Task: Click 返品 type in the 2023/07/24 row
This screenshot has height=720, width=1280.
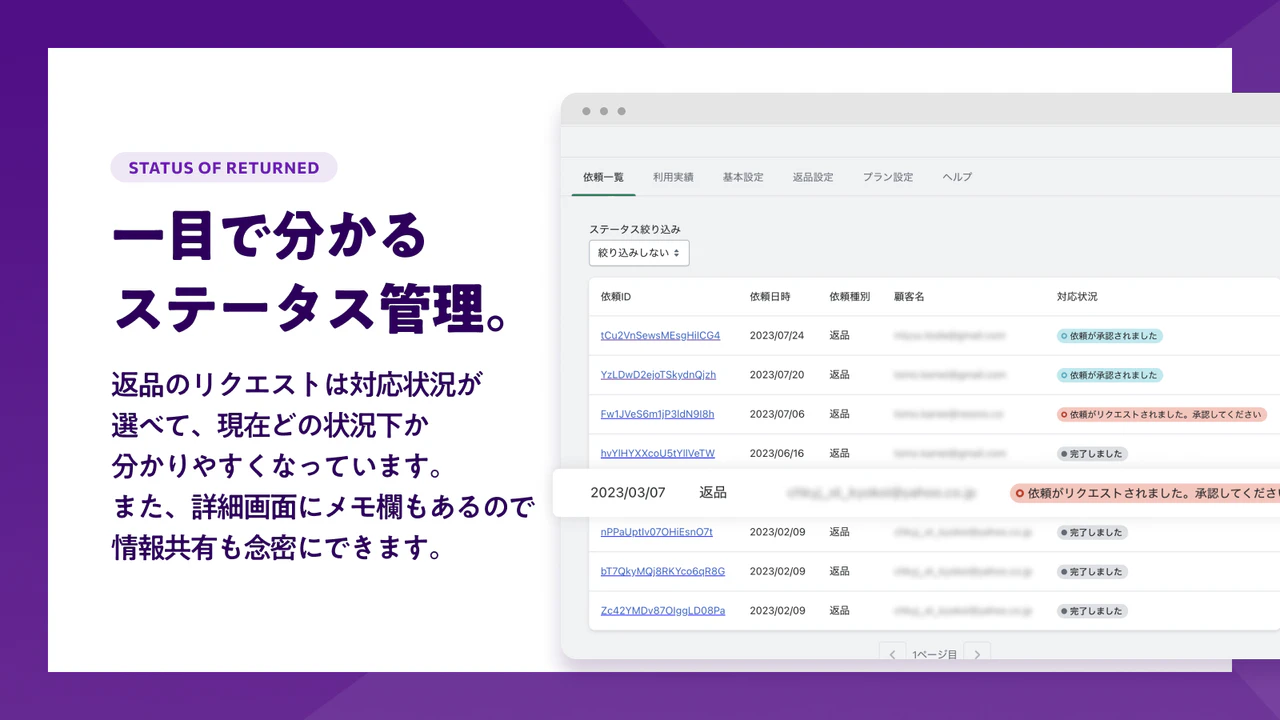Action: pos(839,336)
